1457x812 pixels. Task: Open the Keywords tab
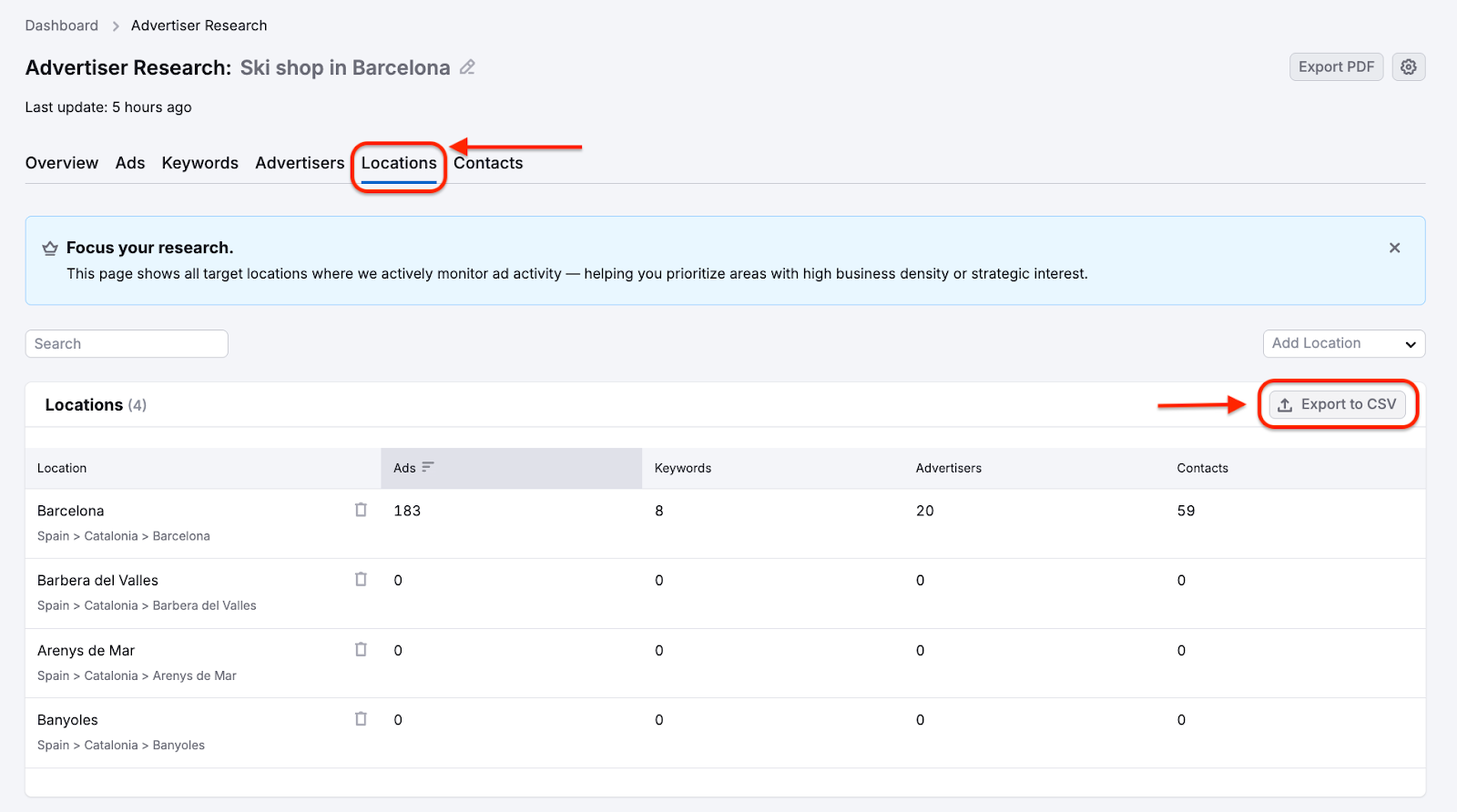(199, 163)
